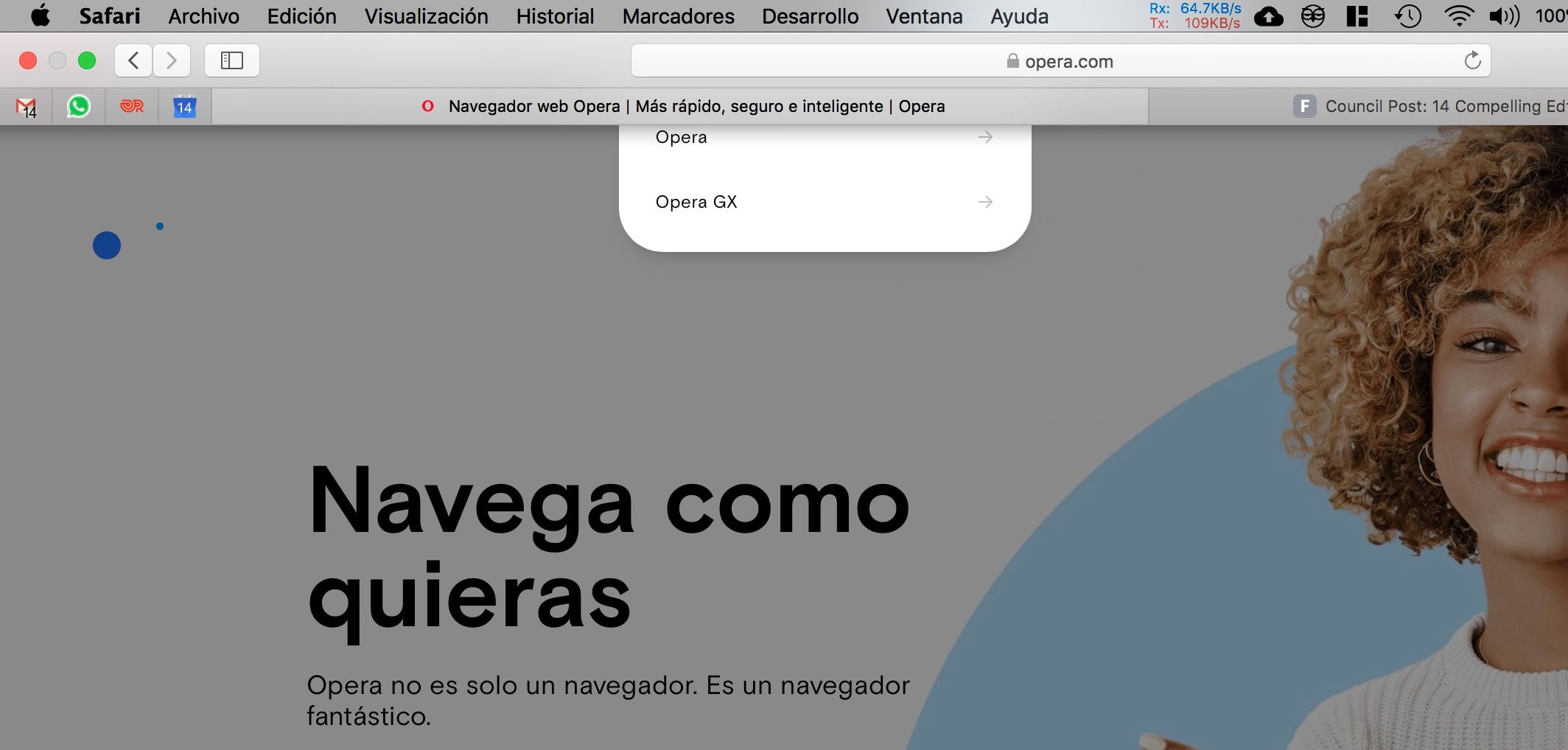Image resolution: width=1568 pixels, height=750 pixels.
Task: Select the Opera link in dropdown
Action: [x=680, y=136]
